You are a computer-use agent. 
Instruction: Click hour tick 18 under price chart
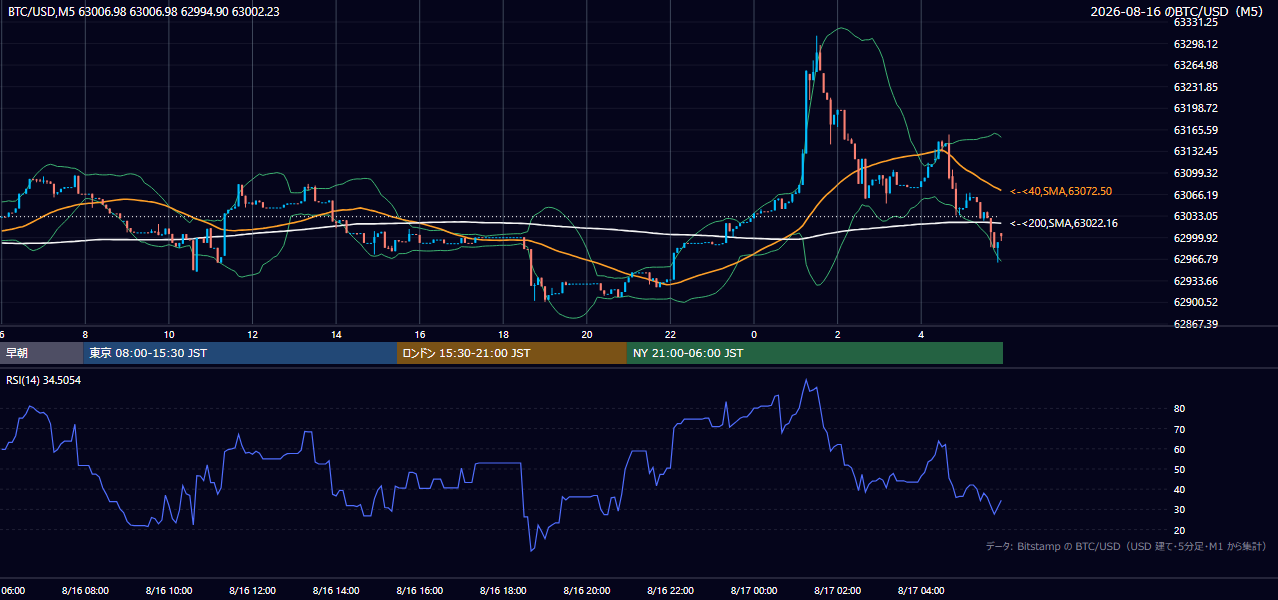(503, 334)
